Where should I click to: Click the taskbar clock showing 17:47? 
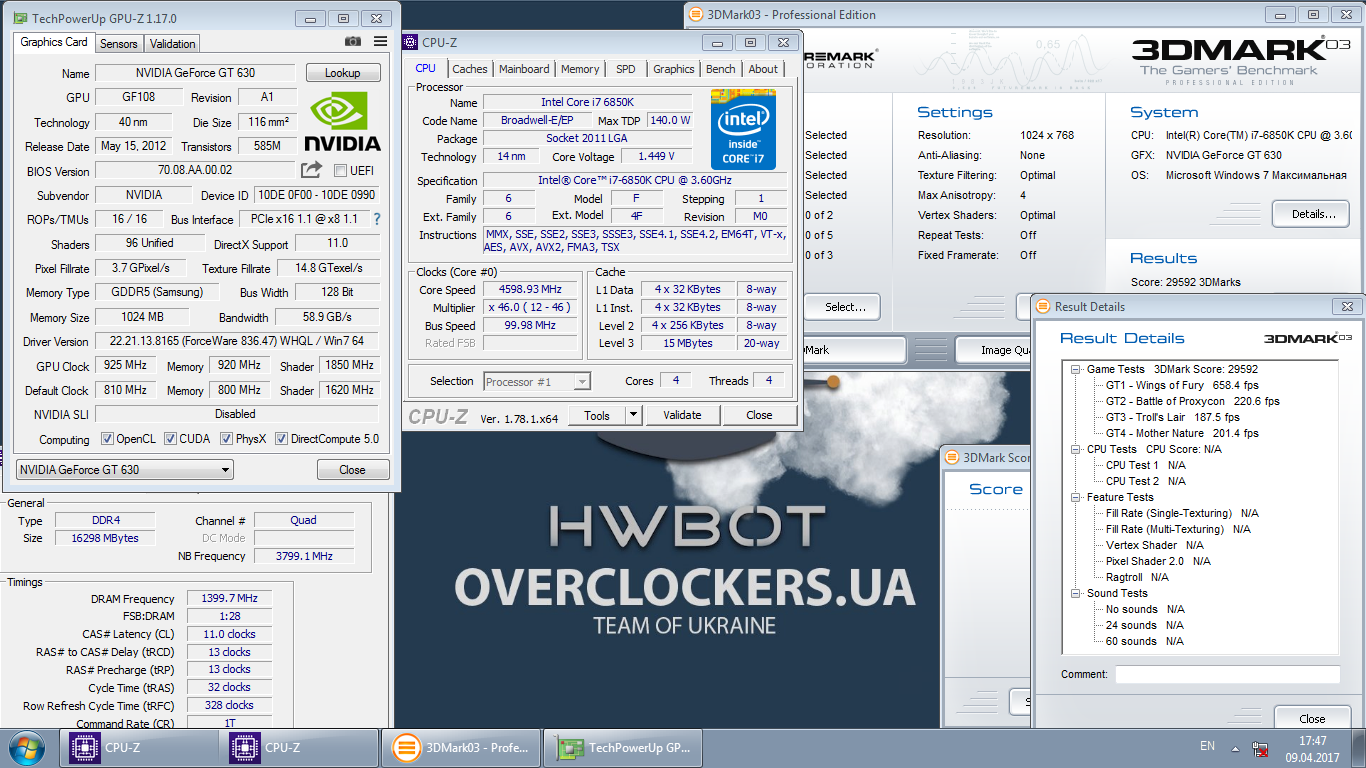[x=1312, y=741]
